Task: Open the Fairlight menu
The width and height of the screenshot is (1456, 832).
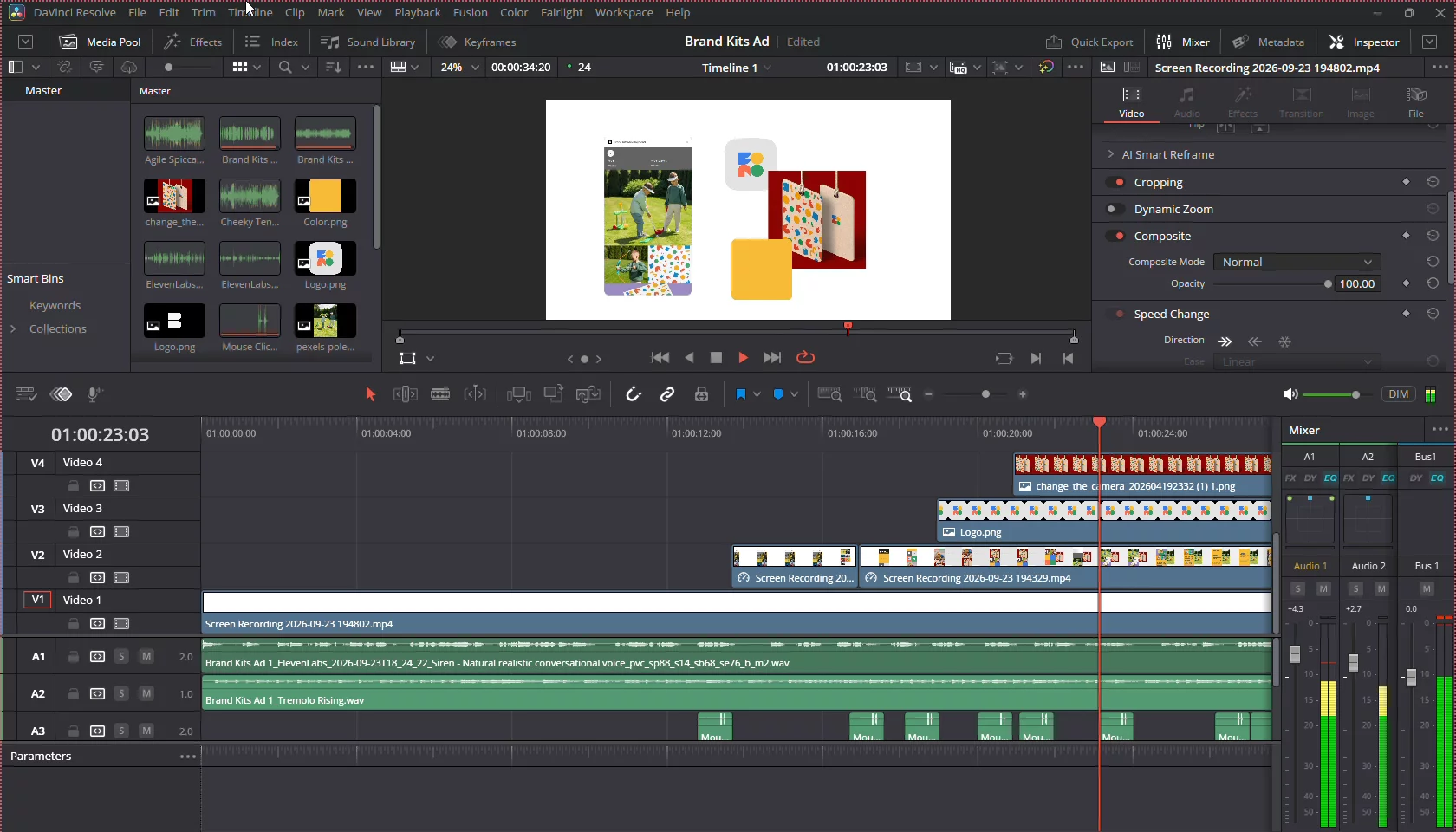Action: click(562, 12)
